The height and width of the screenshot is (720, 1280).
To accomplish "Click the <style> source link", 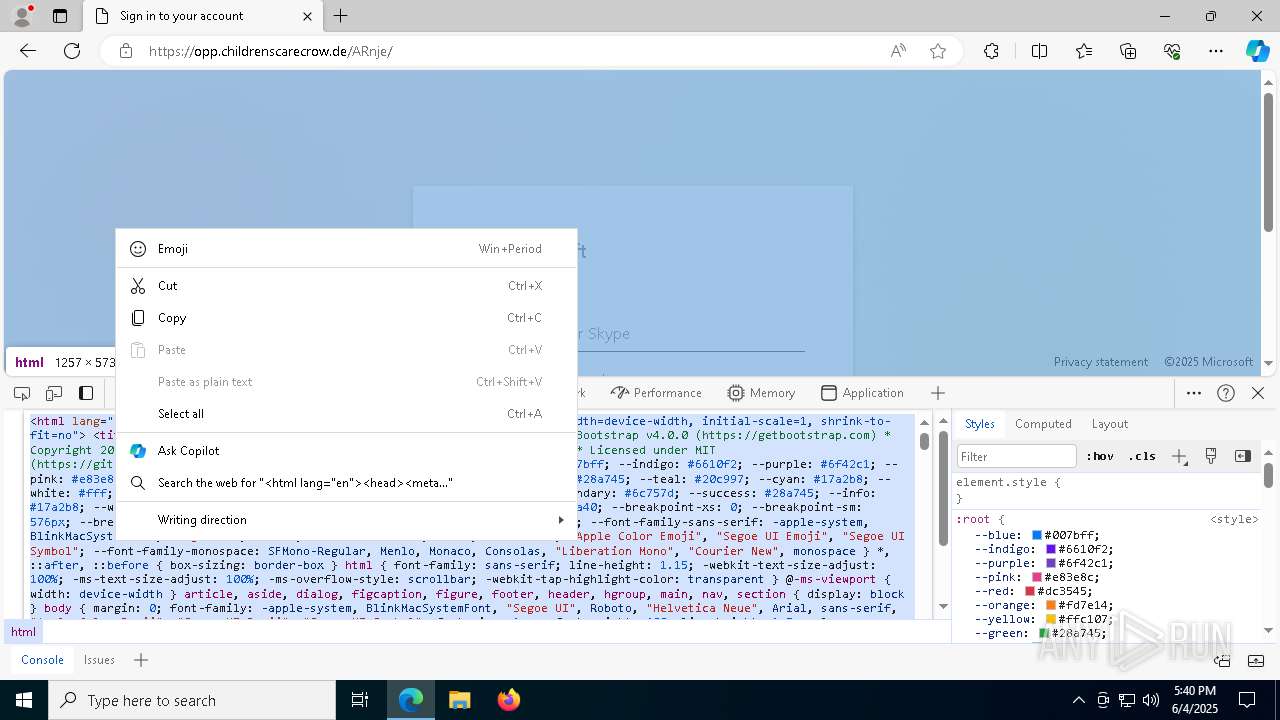I will [1234, 519].
